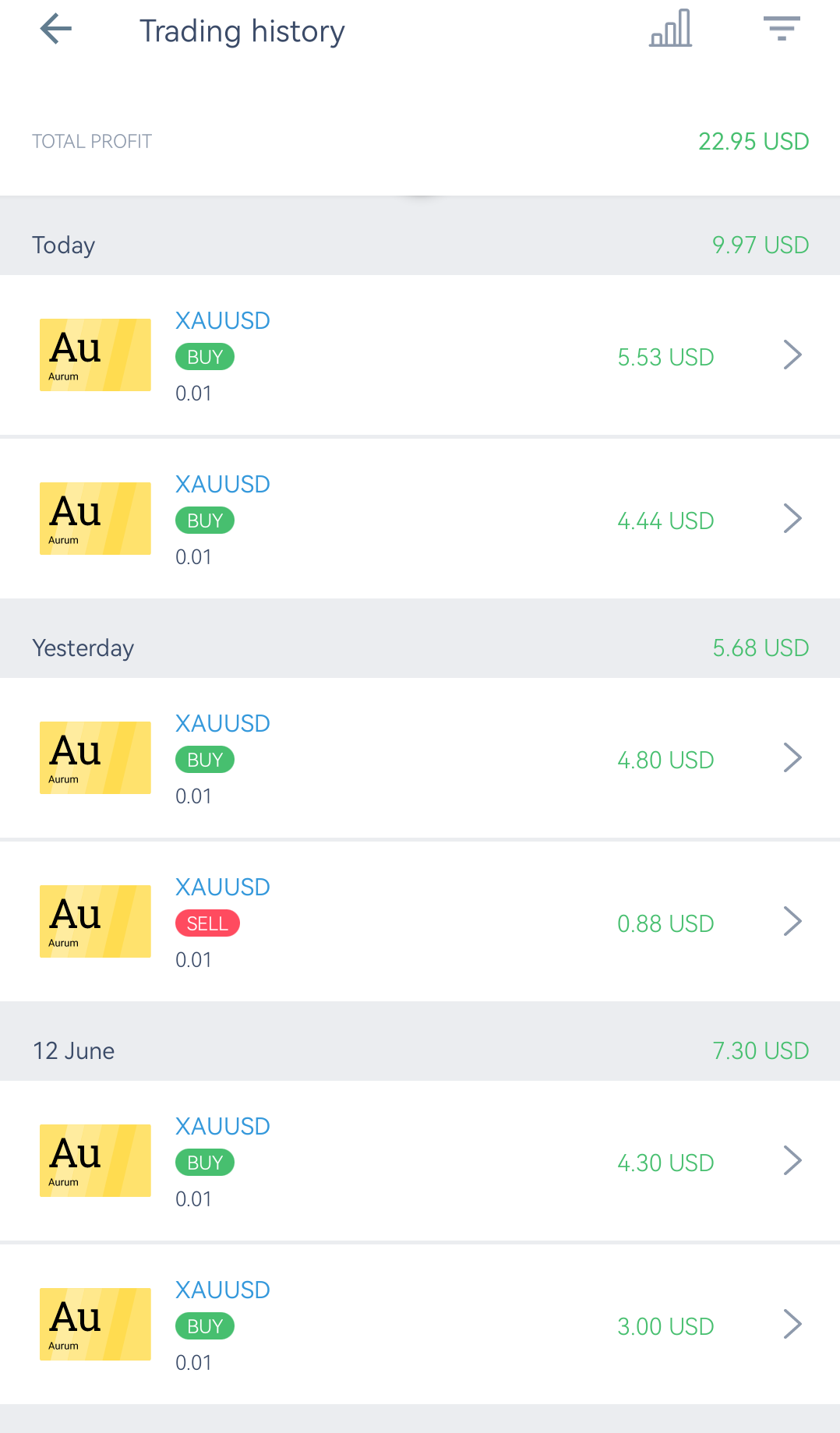Select the Today section header
840x1433 pixels.
tap(420, 245)
